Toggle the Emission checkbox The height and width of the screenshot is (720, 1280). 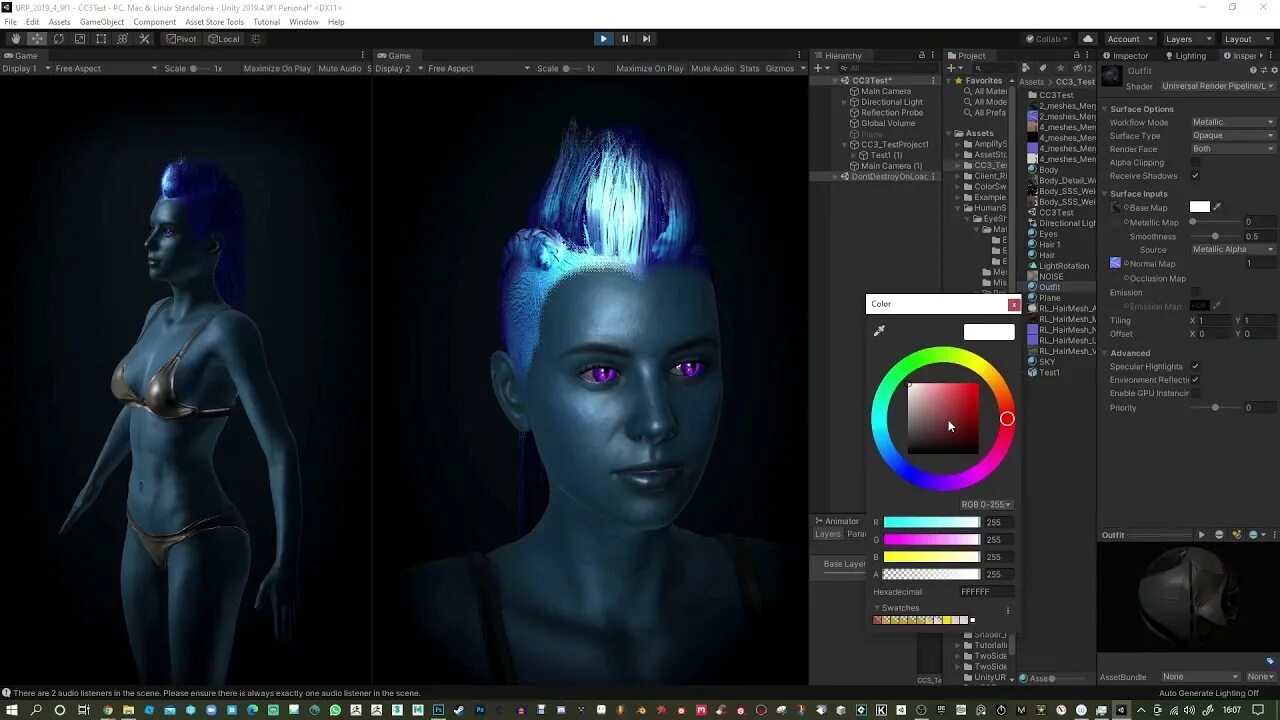1195,292
